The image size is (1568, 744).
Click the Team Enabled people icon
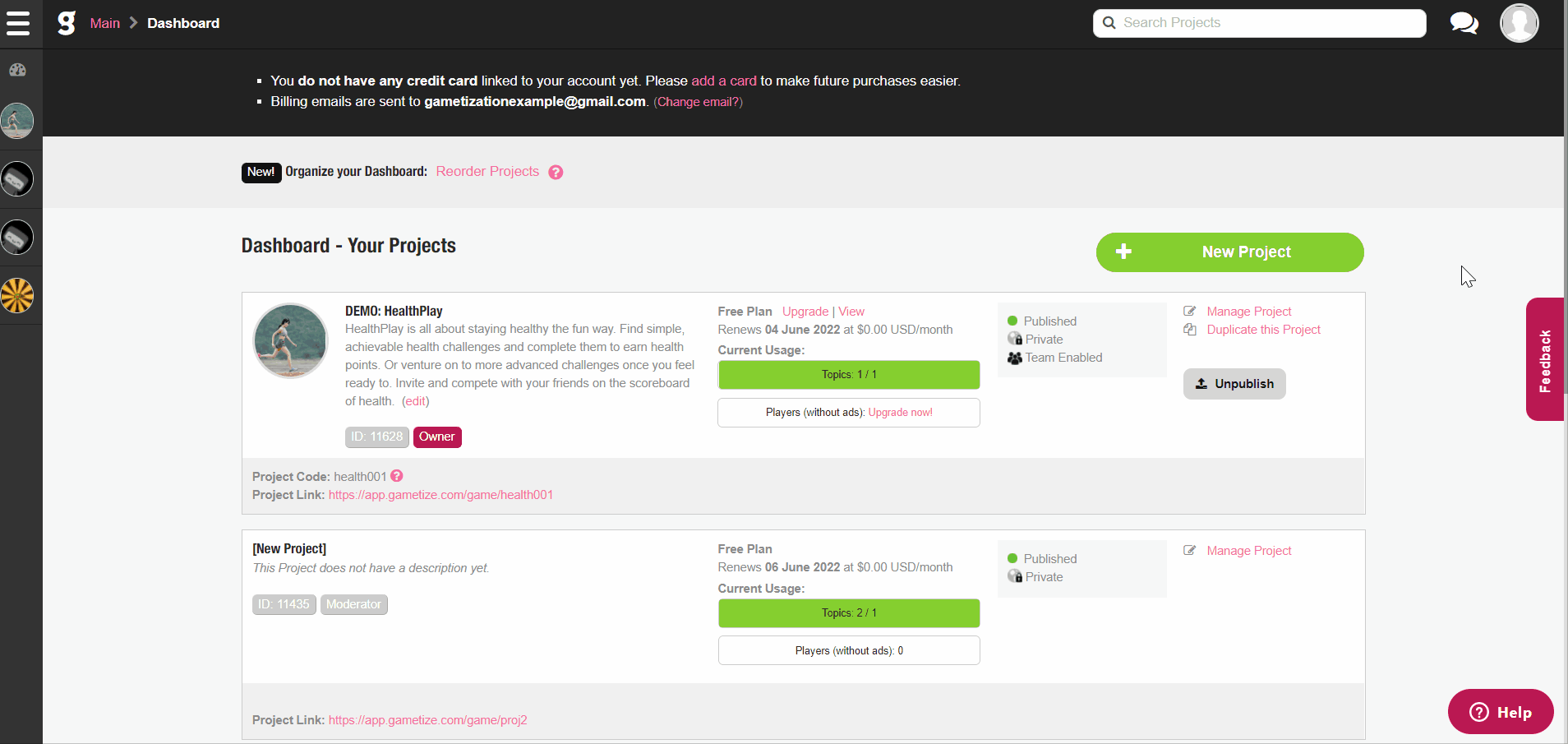tap(1015, 358)
